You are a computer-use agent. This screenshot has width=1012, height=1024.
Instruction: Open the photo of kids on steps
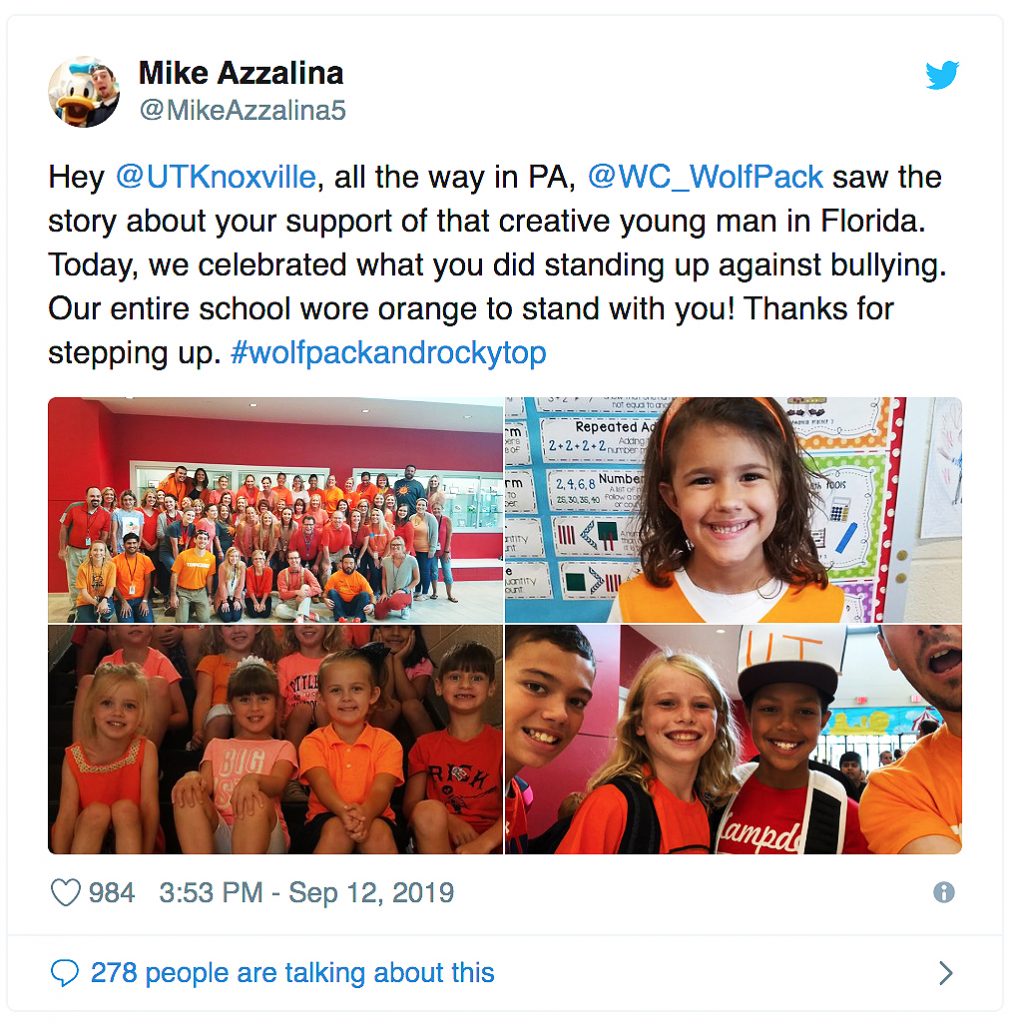276,739
